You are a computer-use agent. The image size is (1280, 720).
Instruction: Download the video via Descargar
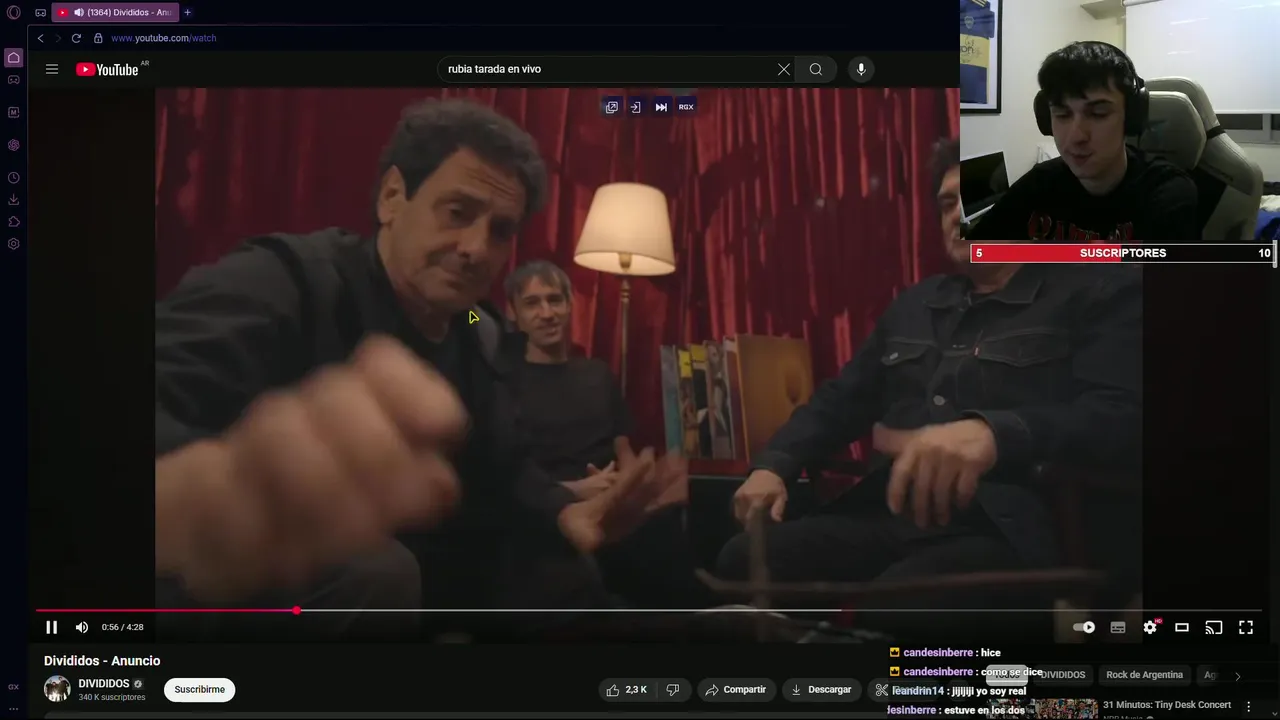pos(821,689)
